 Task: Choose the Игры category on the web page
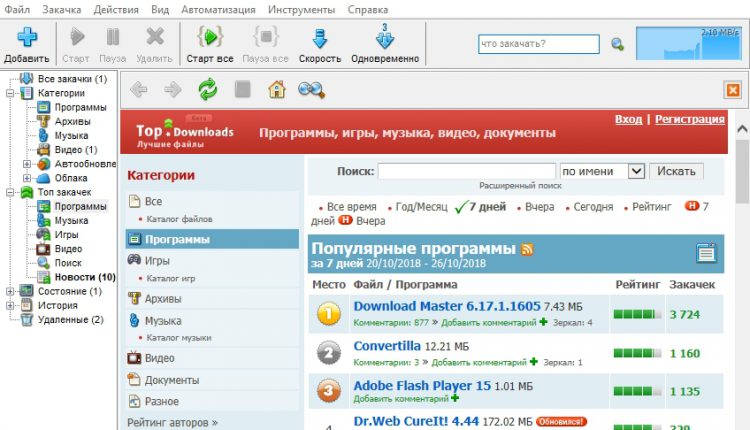pos(157,261)
